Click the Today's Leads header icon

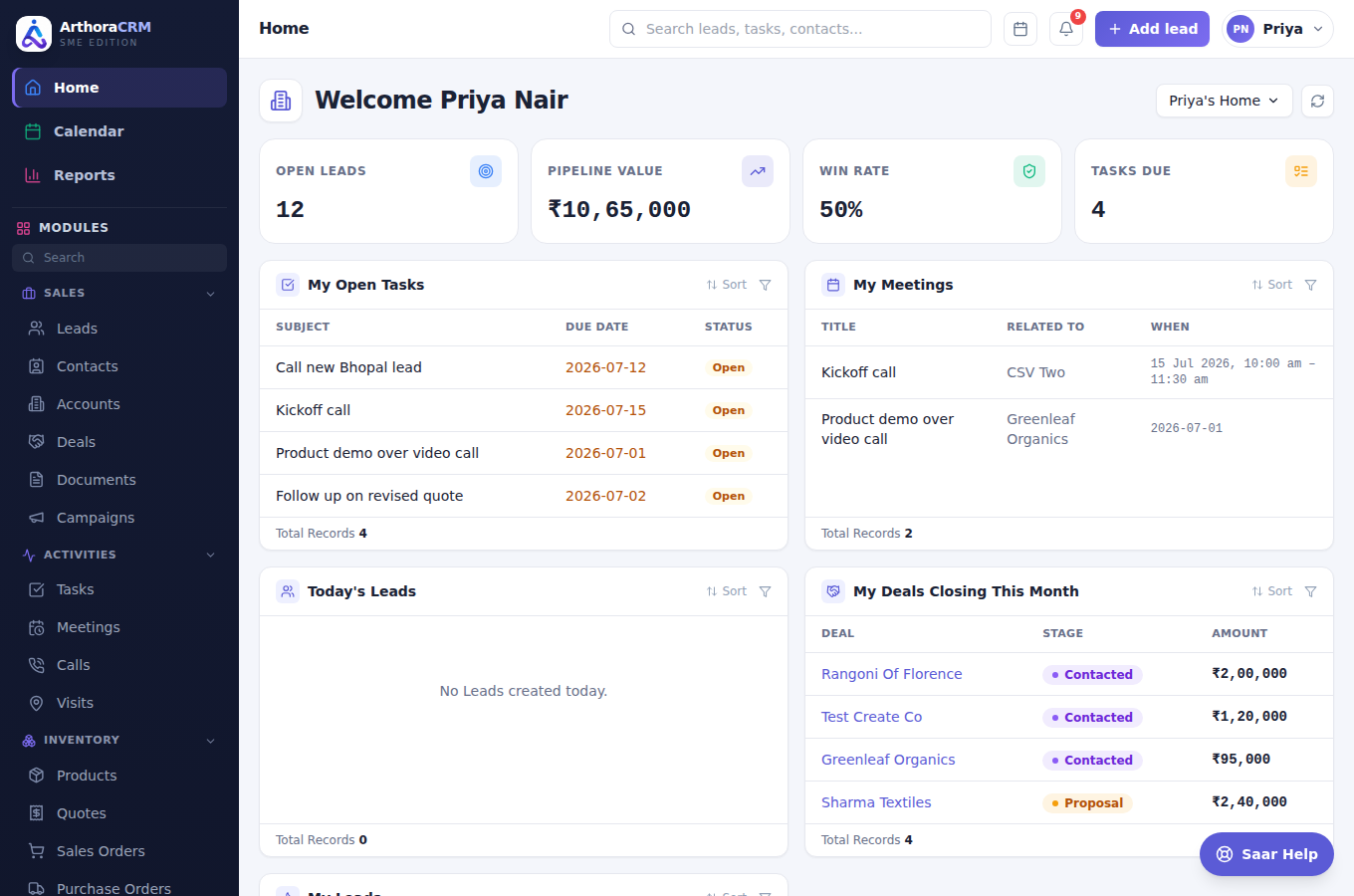[x=288, y=591]
